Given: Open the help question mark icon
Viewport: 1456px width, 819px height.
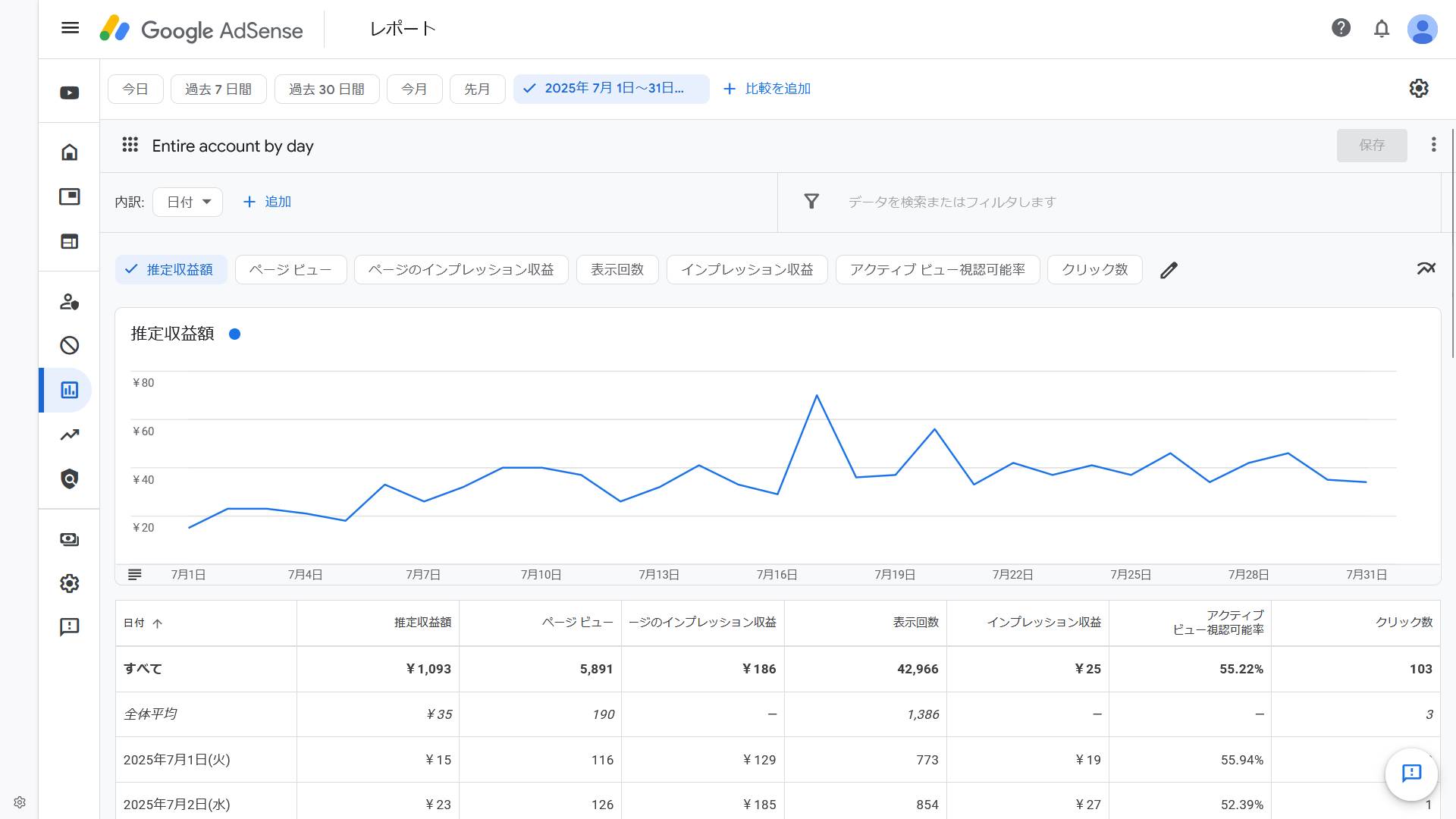Looking at the screenshot, I should (x=1341, y=28).
